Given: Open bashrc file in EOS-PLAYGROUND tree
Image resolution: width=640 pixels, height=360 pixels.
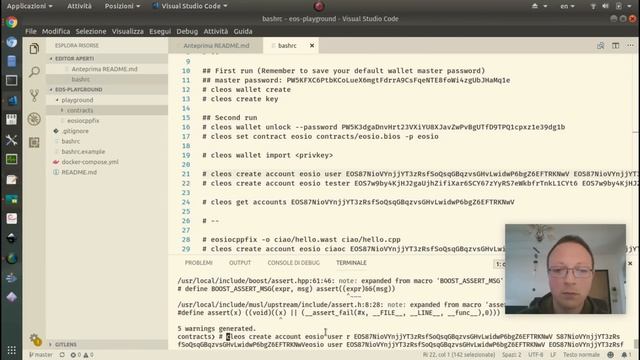Looking at the screenshot, I should [x=71, y=141].
